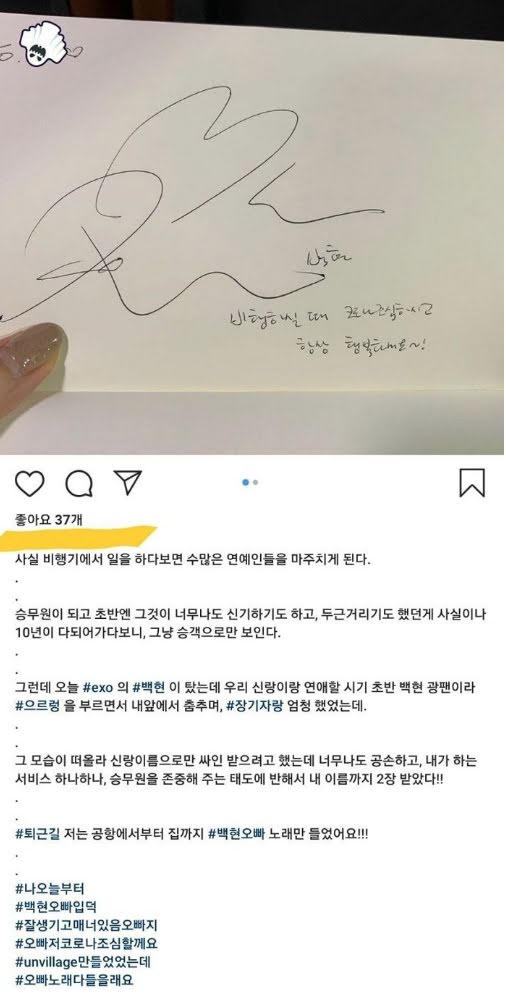Open the autograph photo
This screenshot has height=994, width=506.
point(252,227)
